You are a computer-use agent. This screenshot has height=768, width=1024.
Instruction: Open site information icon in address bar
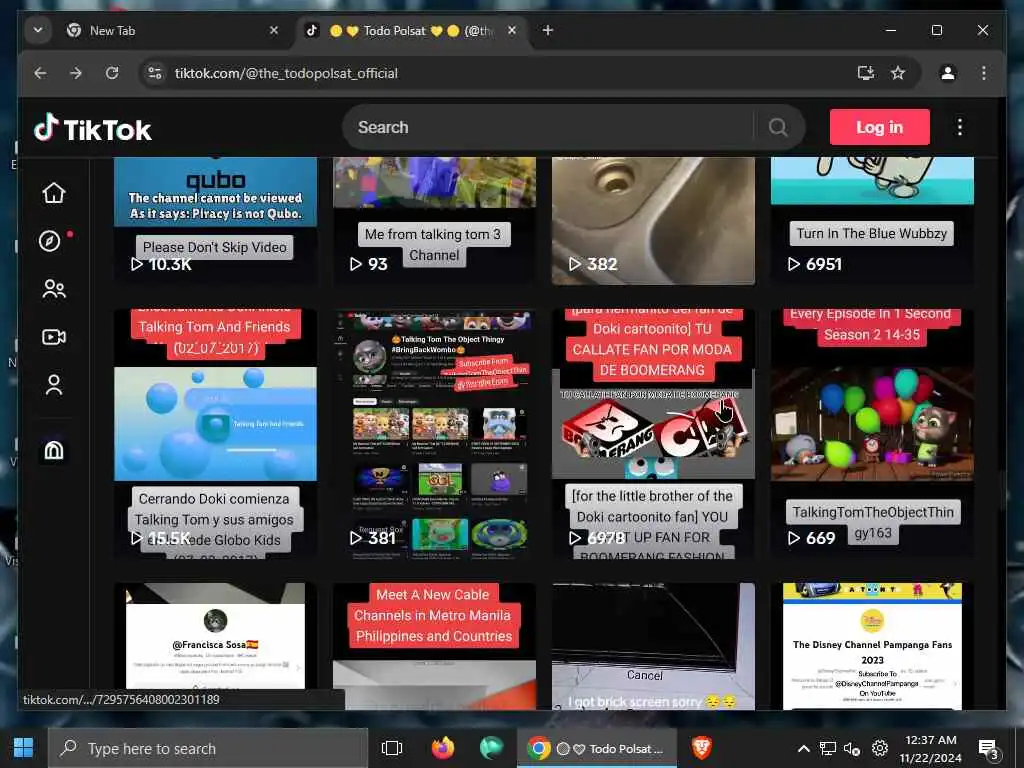coord(155,73)
